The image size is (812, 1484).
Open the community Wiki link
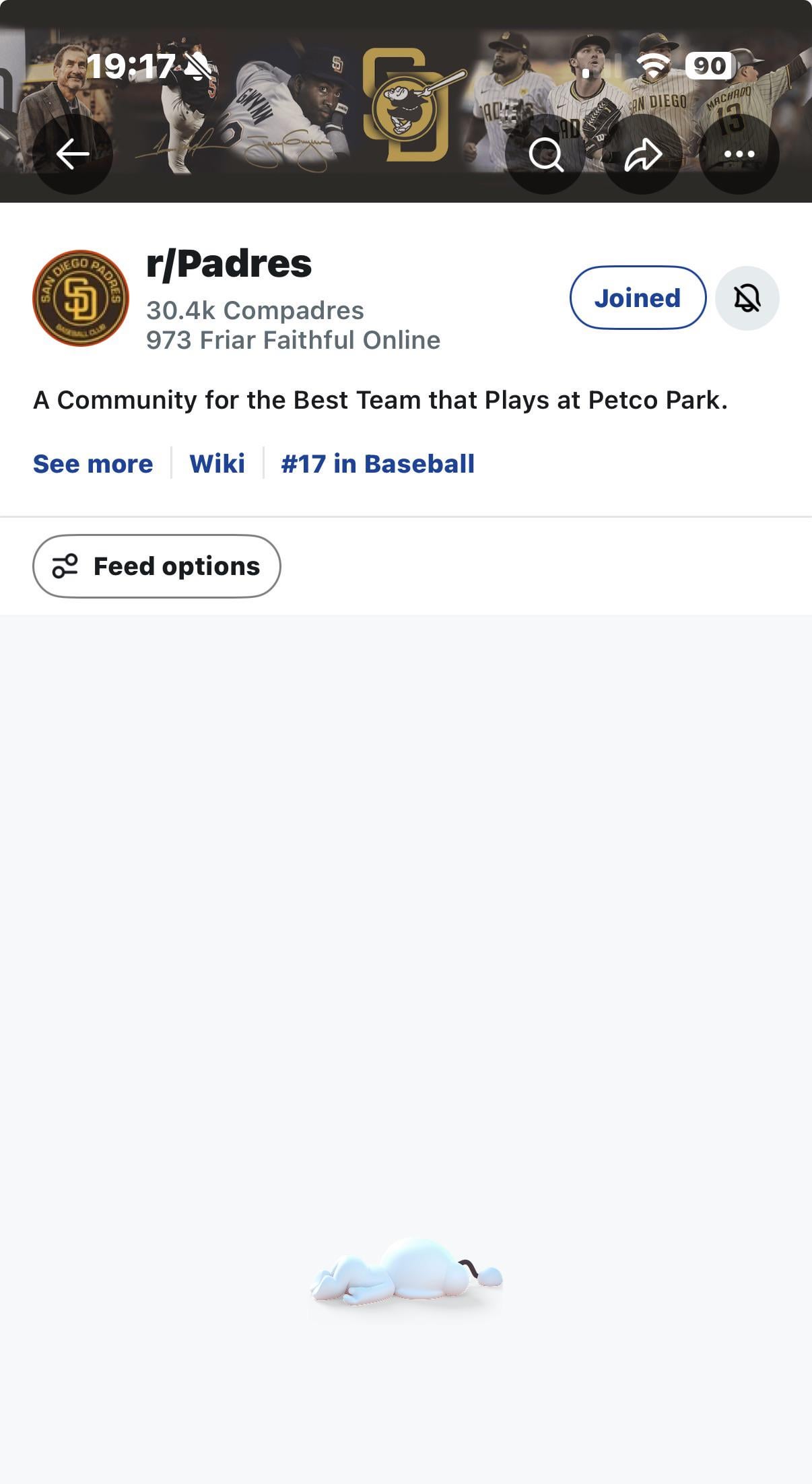point(217,464)
